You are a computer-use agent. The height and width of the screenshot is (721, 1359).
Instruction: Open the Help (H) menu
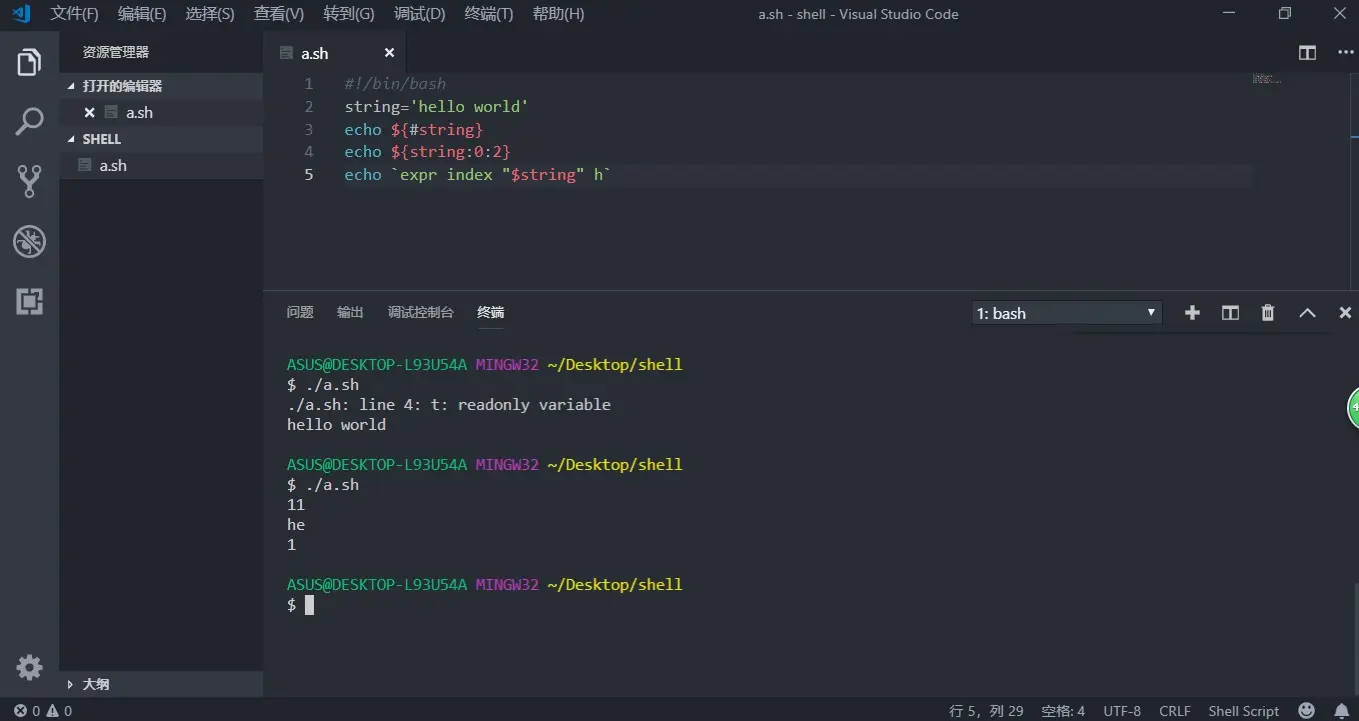click(558, 14)
